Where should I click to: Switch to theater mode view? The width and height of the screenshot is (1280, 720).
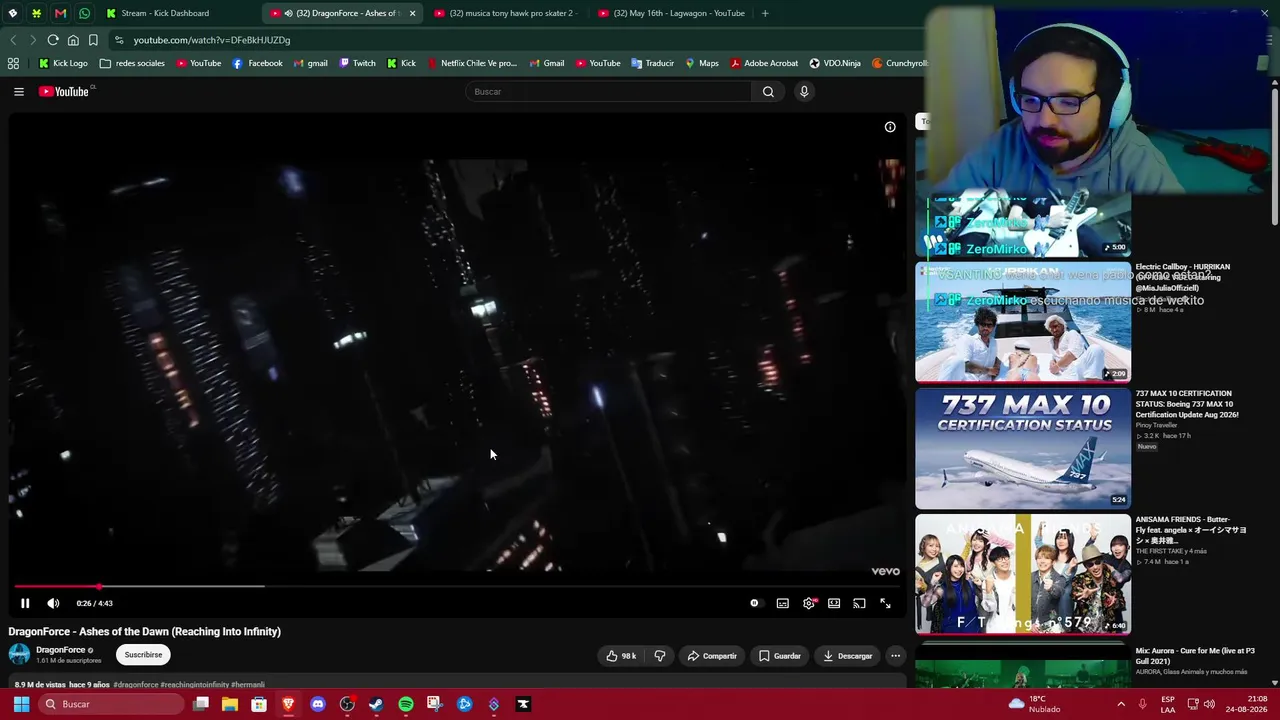(834, 603)
